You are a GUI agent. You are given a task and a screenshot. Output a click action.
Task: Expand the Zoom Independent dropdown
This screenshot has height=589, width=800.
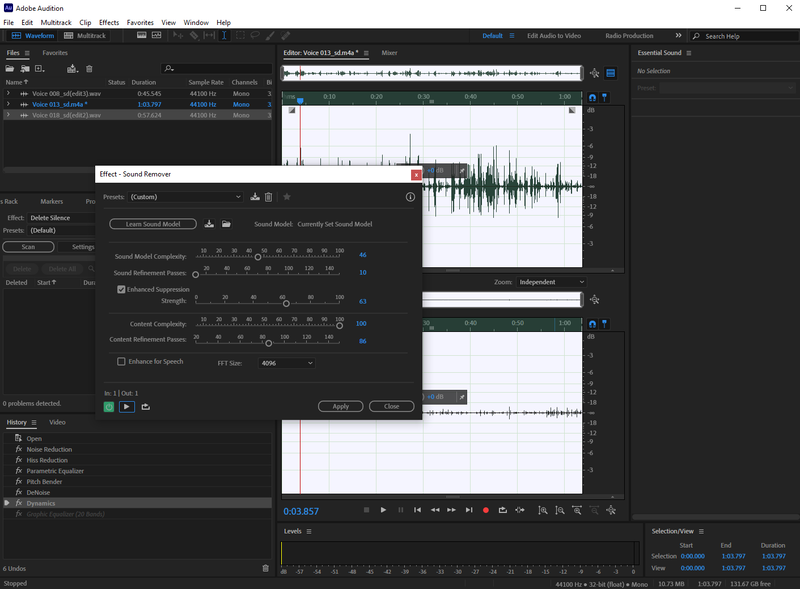(552, 282)
